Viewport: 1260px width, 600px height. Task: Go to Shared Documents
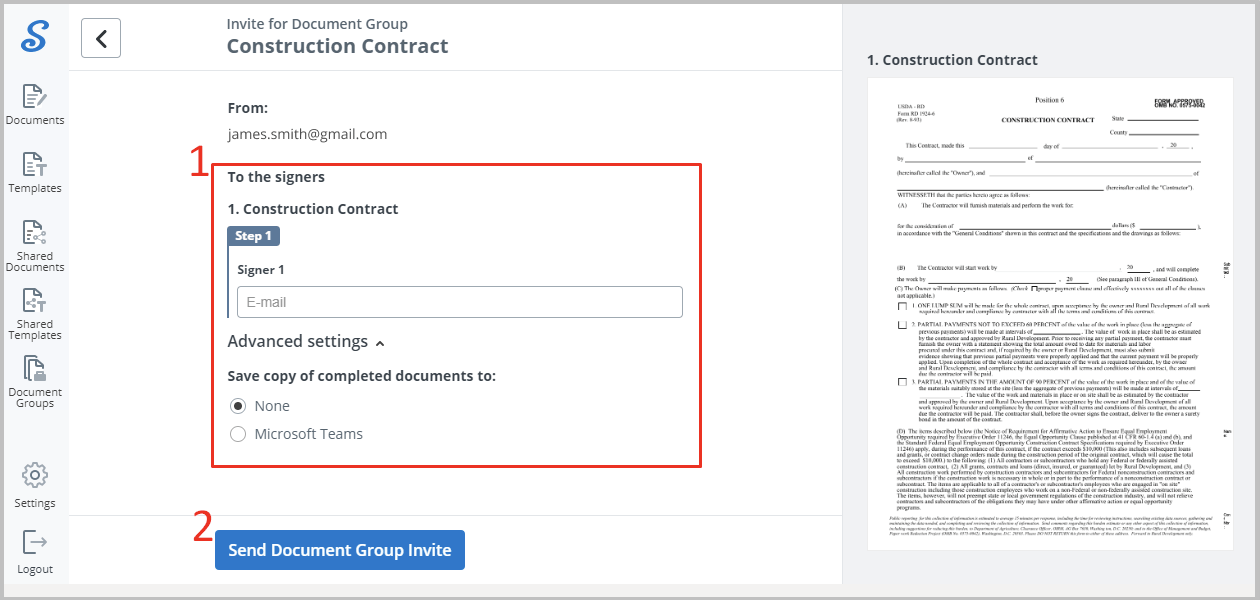point(34,246)
